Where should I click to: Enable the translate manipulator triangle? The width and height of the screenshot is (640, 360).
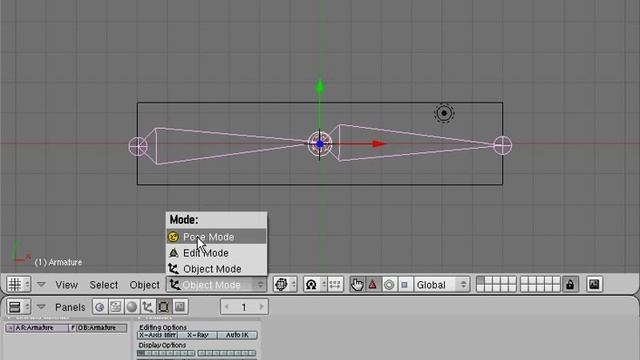click(373, 284)
